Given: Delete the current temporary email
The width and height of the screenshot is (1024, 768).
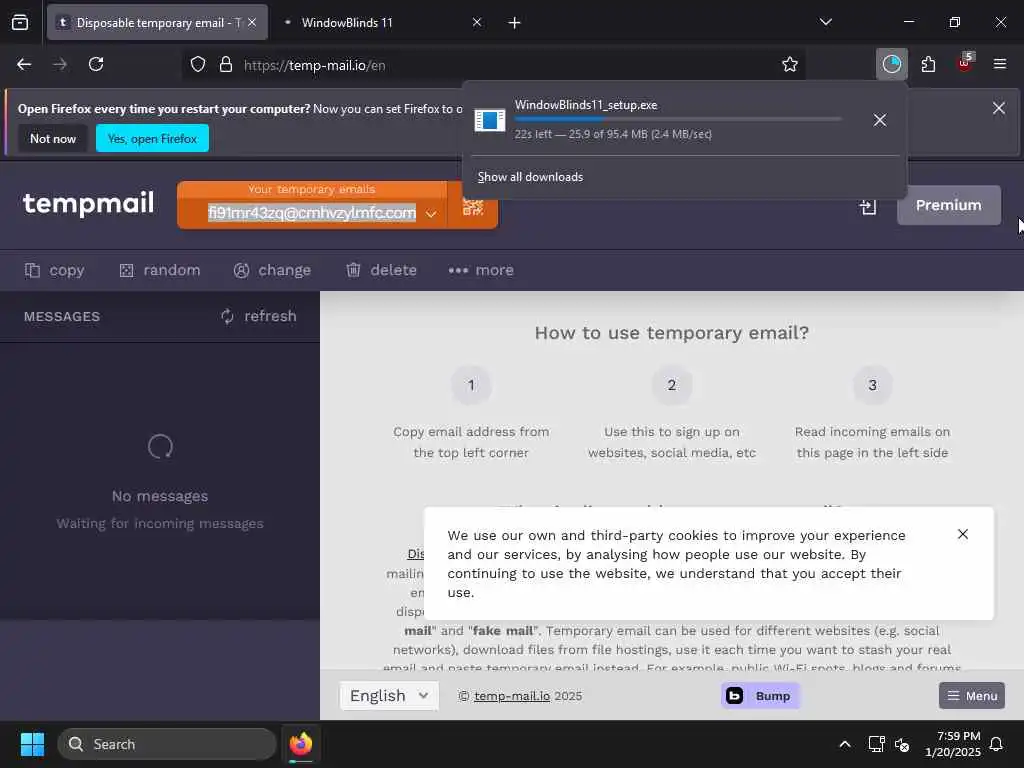Looking at the screenshot, I should click(x=381, y=270).
